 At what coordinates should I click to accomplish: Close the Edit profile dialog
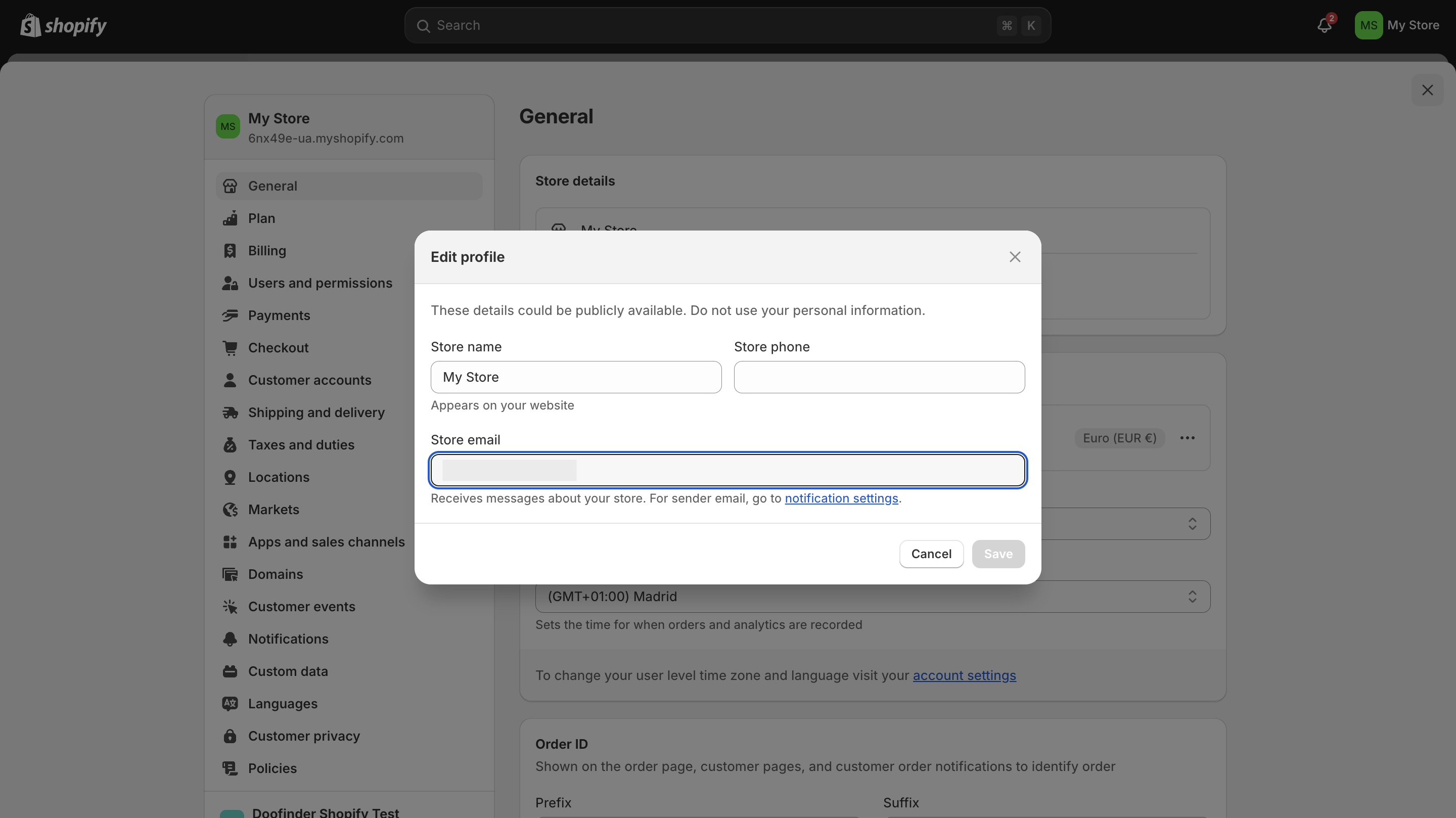tap(1015, 257)
